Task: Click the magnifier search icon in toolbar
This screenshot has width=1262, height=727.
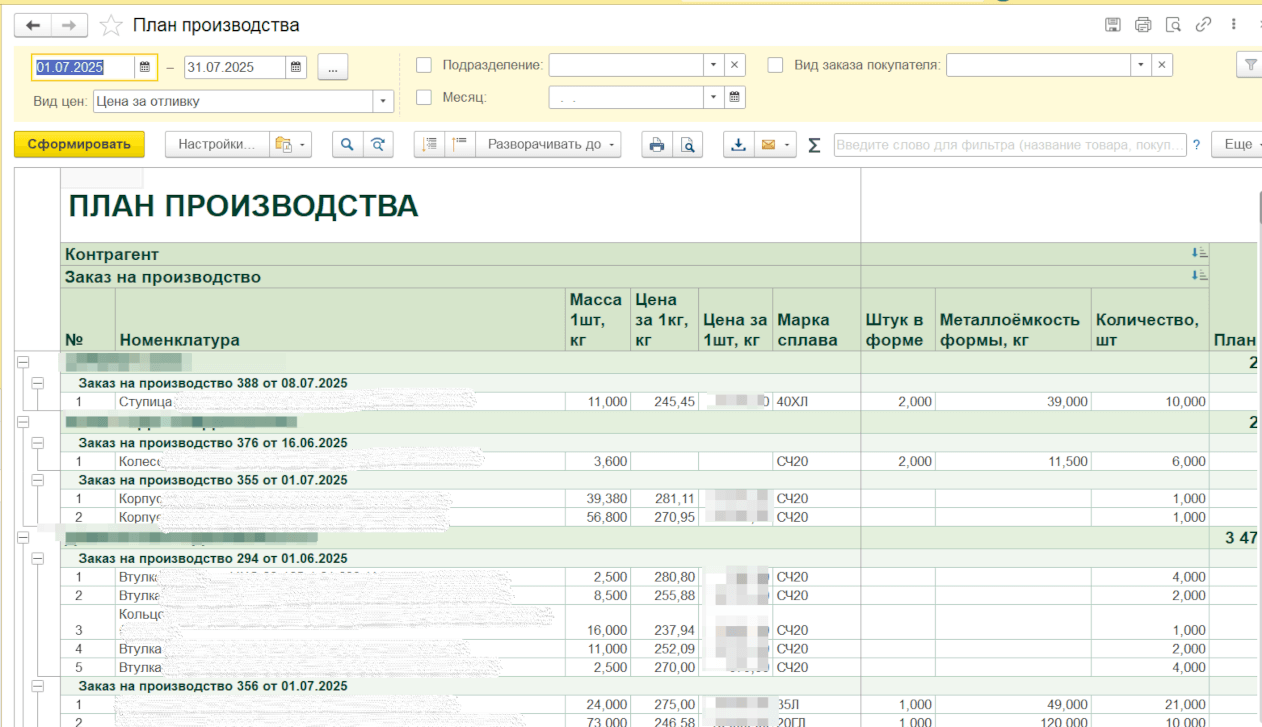Action: tap(347, 145)
